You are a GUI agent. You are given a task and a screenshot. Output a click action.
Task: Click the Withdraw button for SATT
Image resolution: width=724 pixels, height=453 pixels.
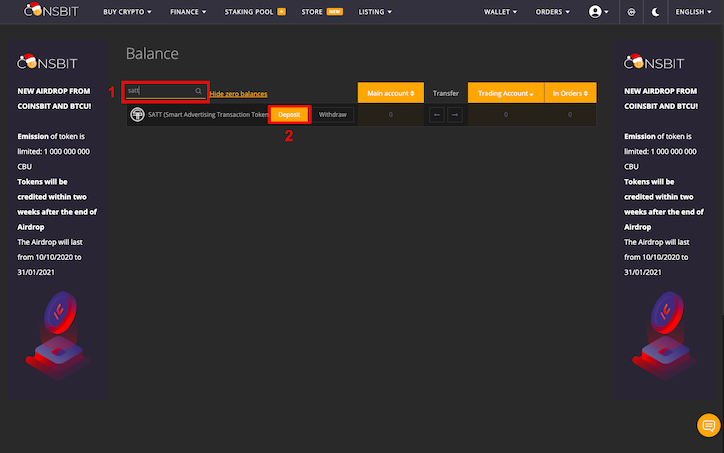click(332, 115)
